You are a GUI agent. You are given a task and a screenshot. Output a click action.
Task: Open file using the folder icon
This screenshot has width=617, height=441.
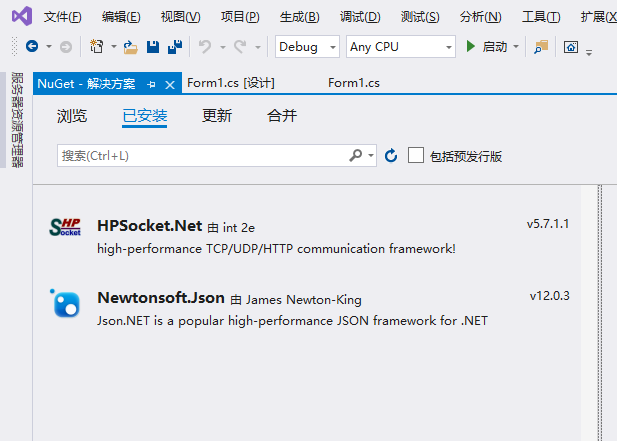pos(131,47)
